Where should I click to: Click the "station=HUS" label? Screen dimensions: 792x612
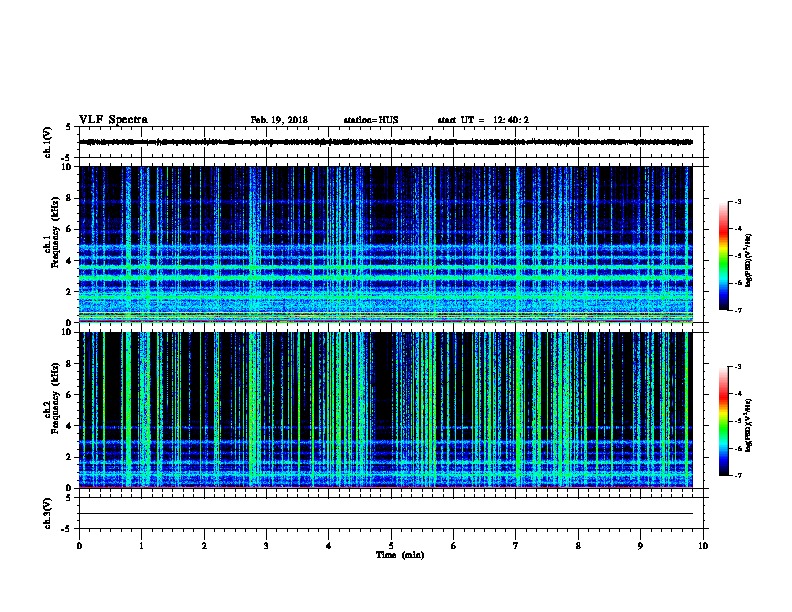371,120
